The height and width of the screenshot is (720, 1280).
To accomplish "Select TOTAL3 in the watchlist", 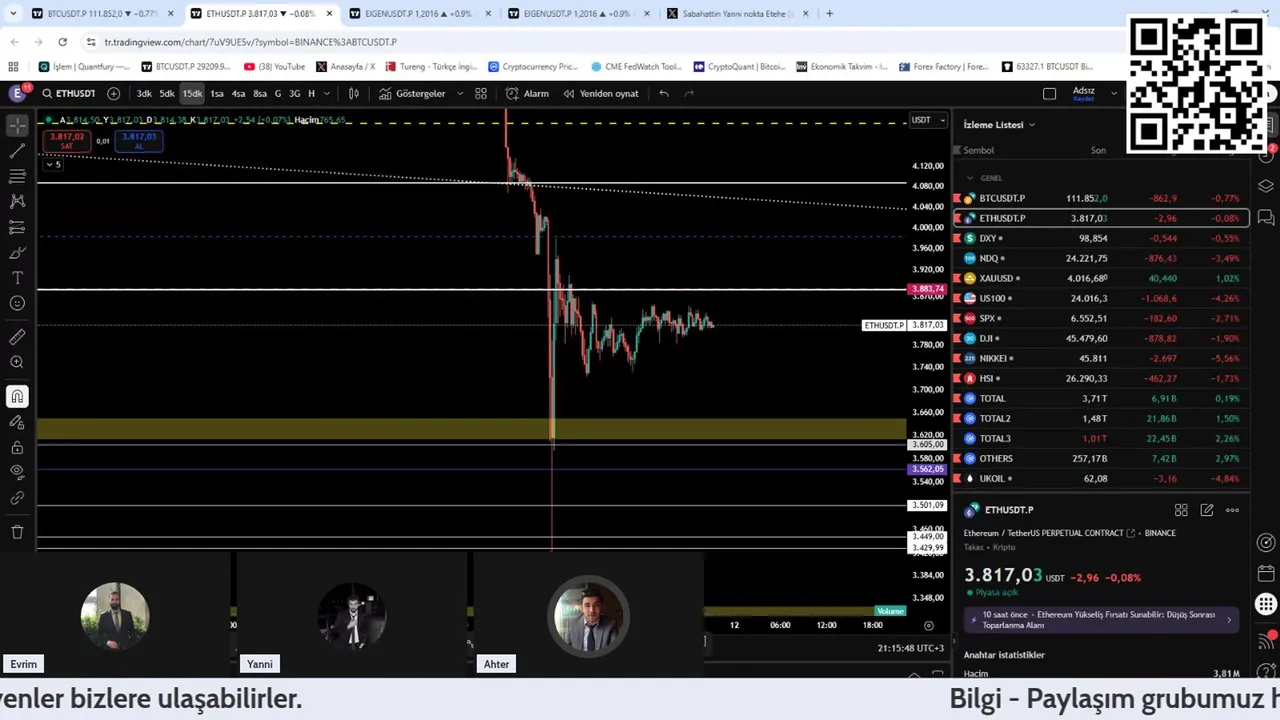I will click(x=1100, y=438).
